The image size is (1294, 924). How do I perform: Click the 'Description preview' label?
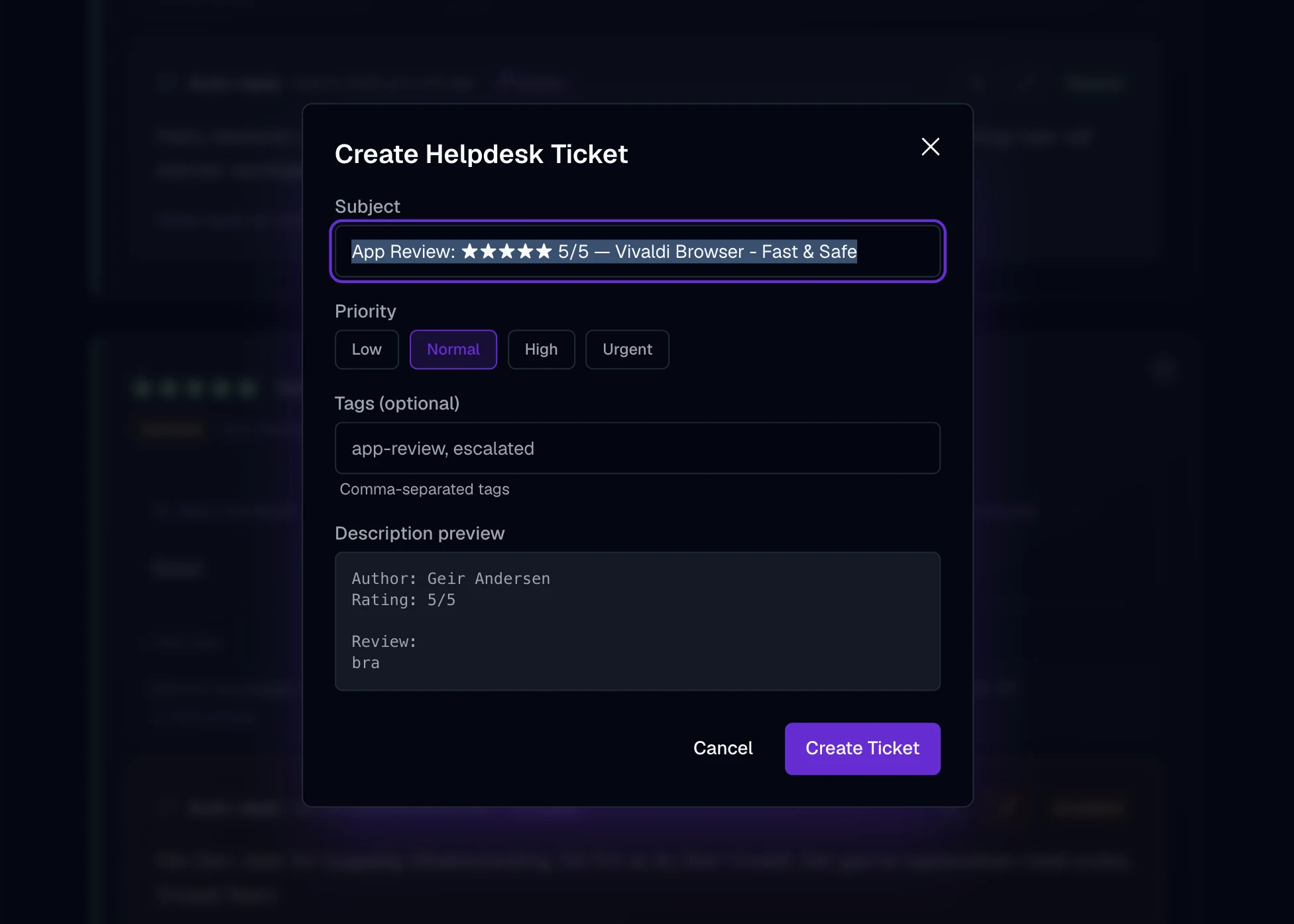(420, 533)
